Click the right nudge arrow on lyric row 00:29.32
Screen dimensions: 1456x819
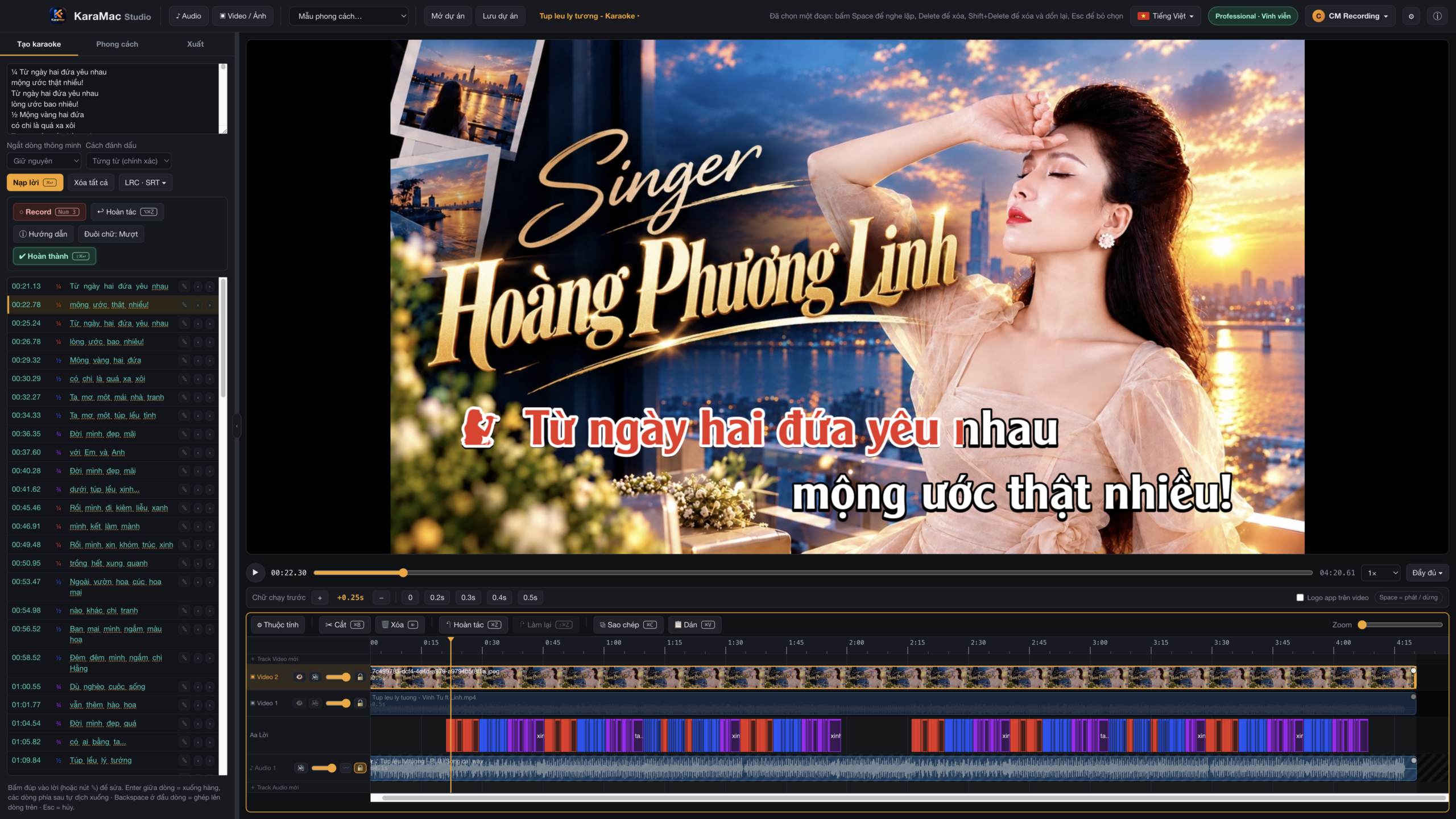(210, 361)
